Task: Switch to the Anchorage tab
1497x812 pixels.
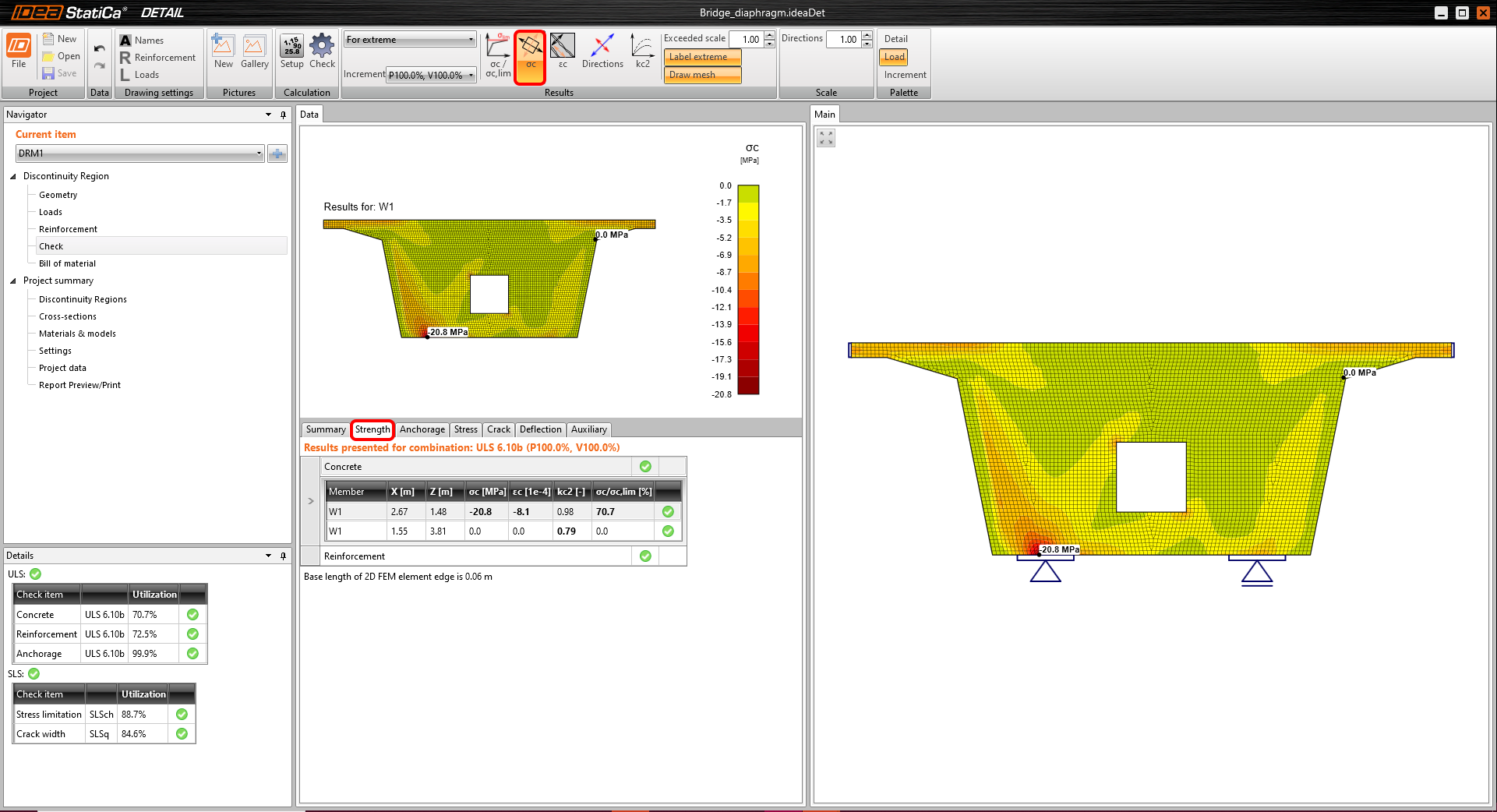Action: [x=422, y=429]
